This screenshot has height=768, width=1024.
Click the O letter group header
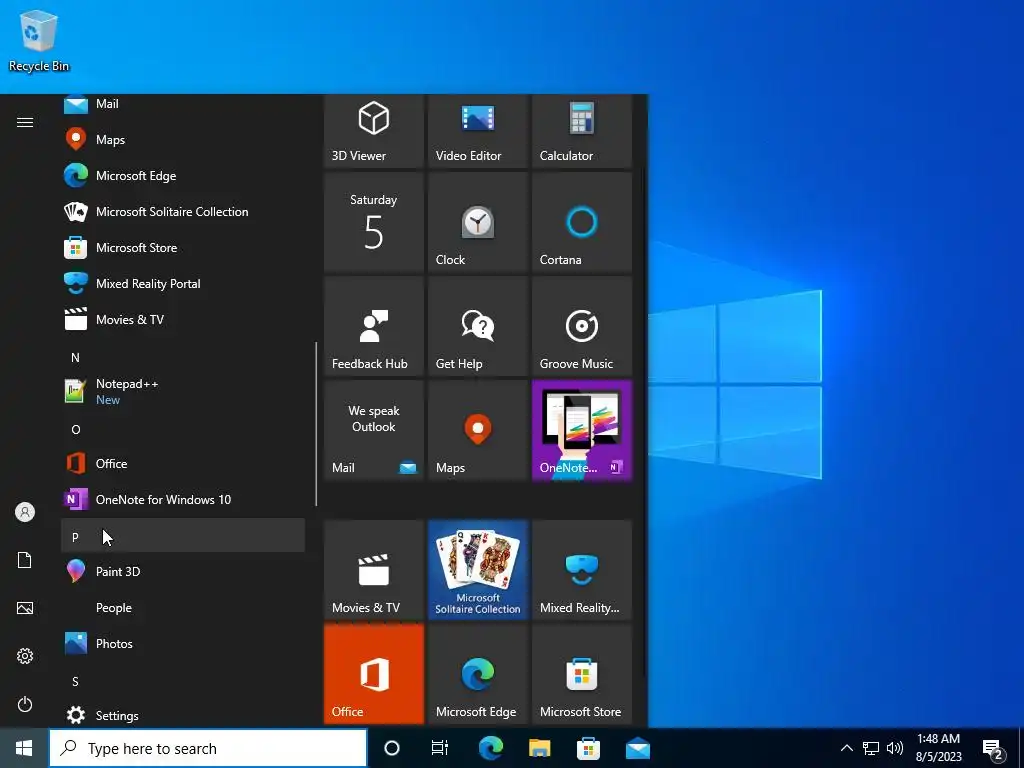tap(183, 430)
